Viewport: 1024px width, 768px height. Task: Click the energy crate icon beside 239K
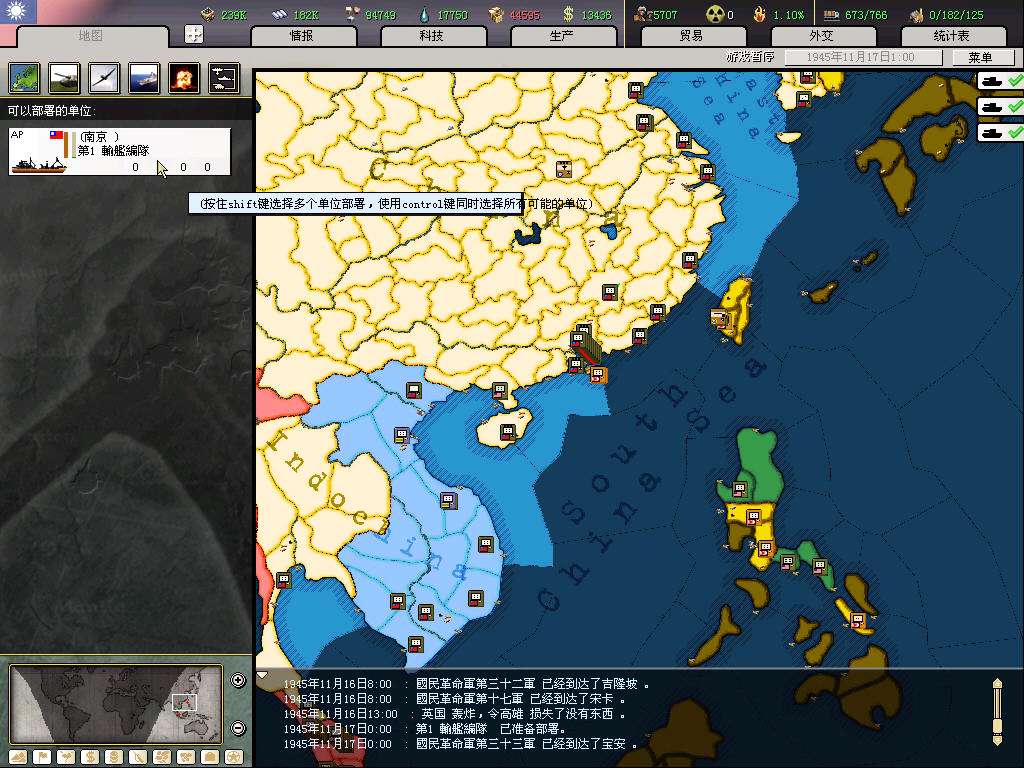tap(208, 14)
